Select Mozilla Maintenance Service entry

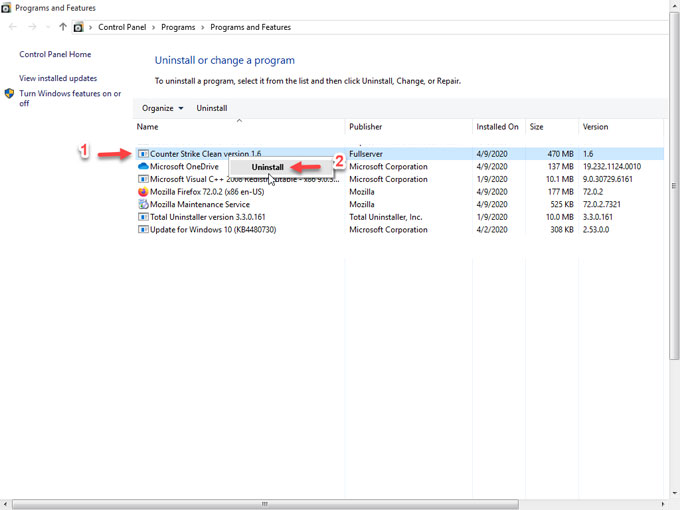tap(200, 204)
